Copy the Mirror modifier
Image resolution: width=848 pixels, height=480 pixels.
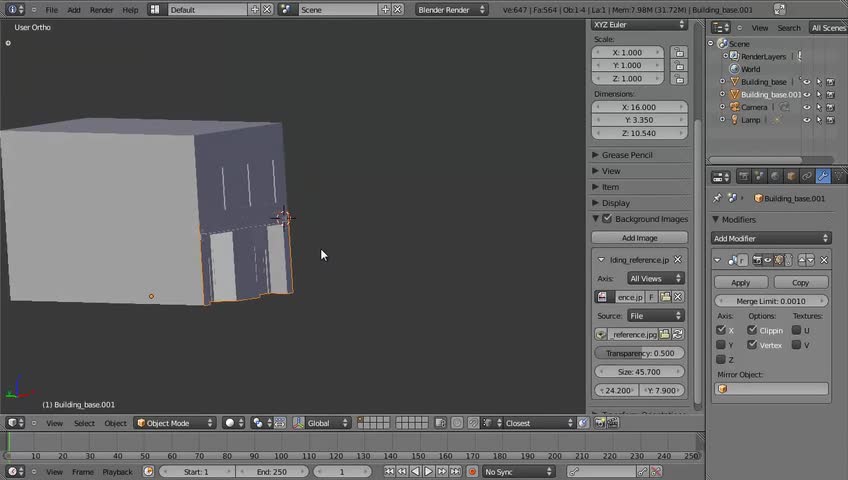(800, 283)
